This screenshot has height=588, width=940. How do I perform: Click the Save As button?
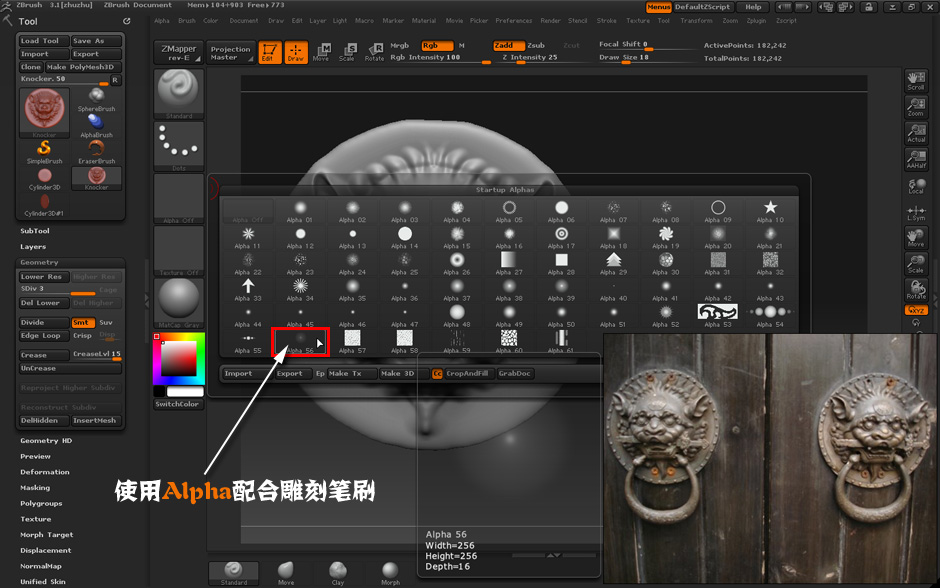[96, 41]
